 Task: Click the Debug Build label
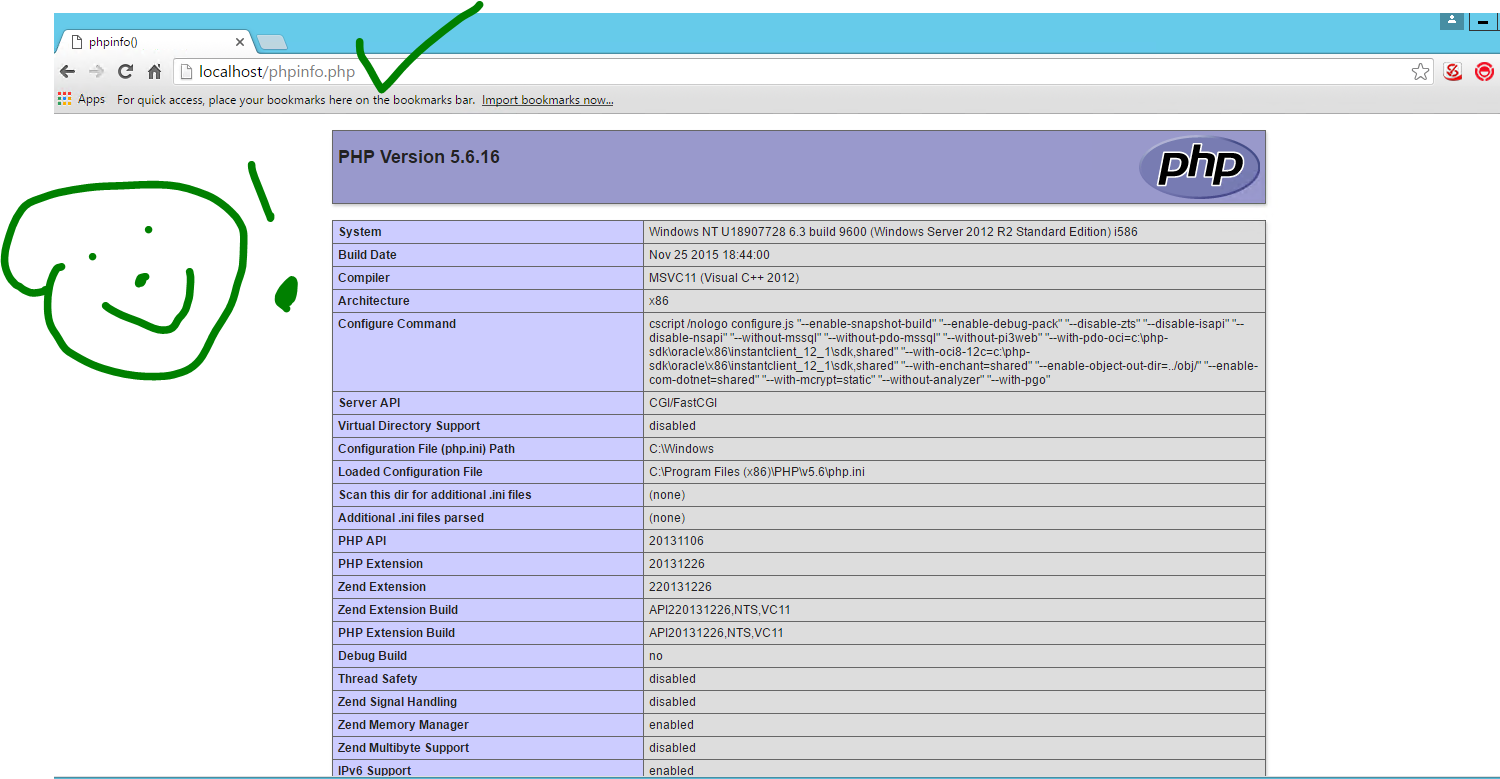pos(372,656)
